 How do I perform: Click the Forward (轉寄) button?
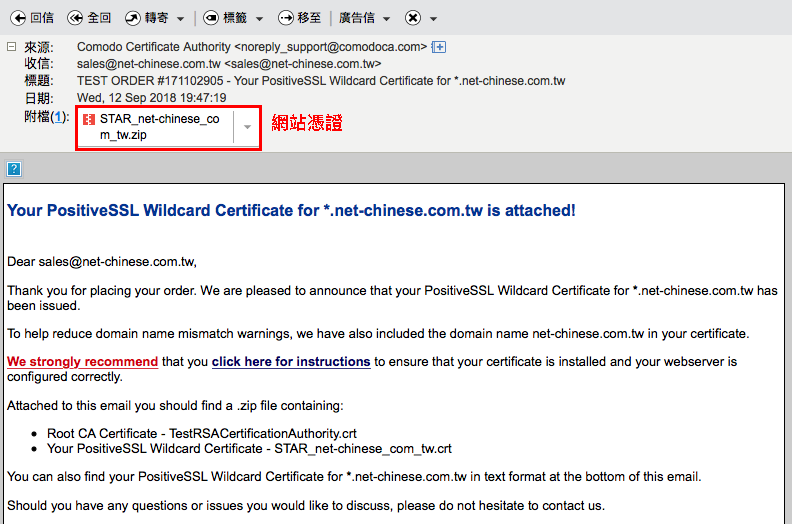[146, 18]
